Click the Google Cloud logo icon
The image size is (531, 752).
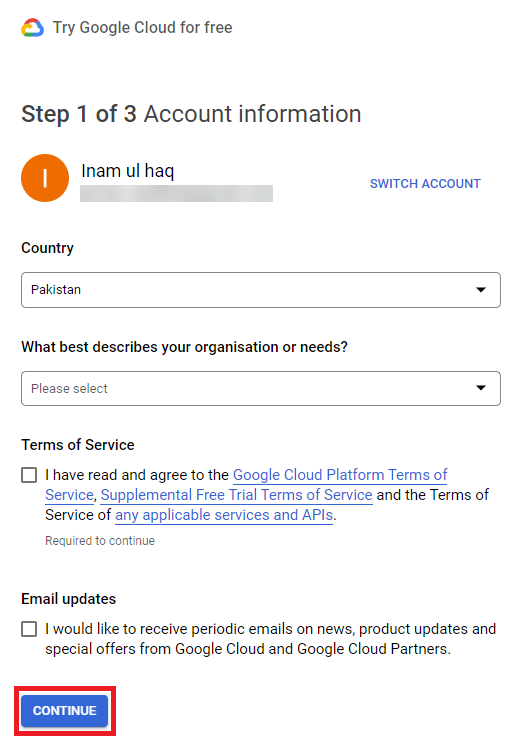(33, 28)
